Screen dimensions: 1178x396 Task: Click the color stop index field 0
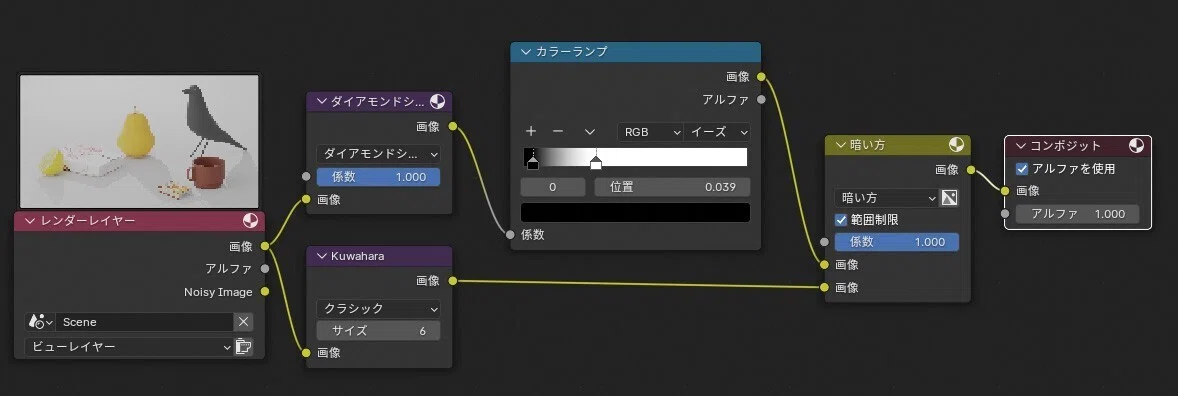(x=553, y=187)
